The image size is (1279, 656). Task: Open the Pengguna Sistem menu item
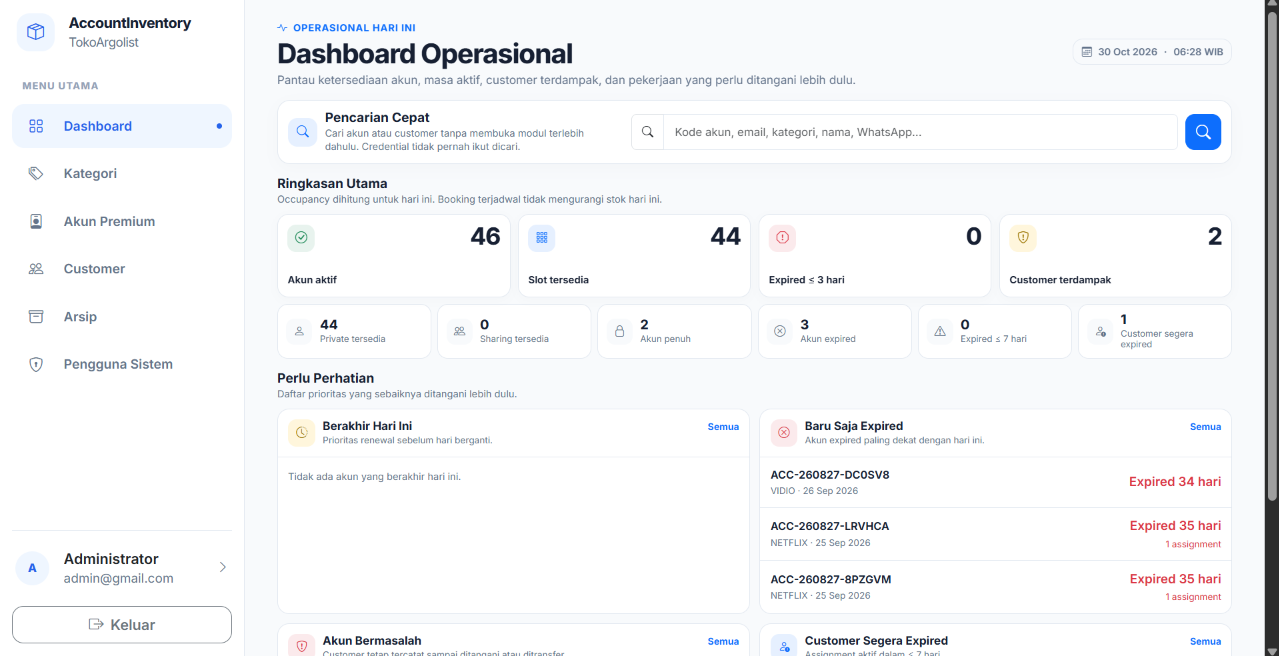coord(122,365)
